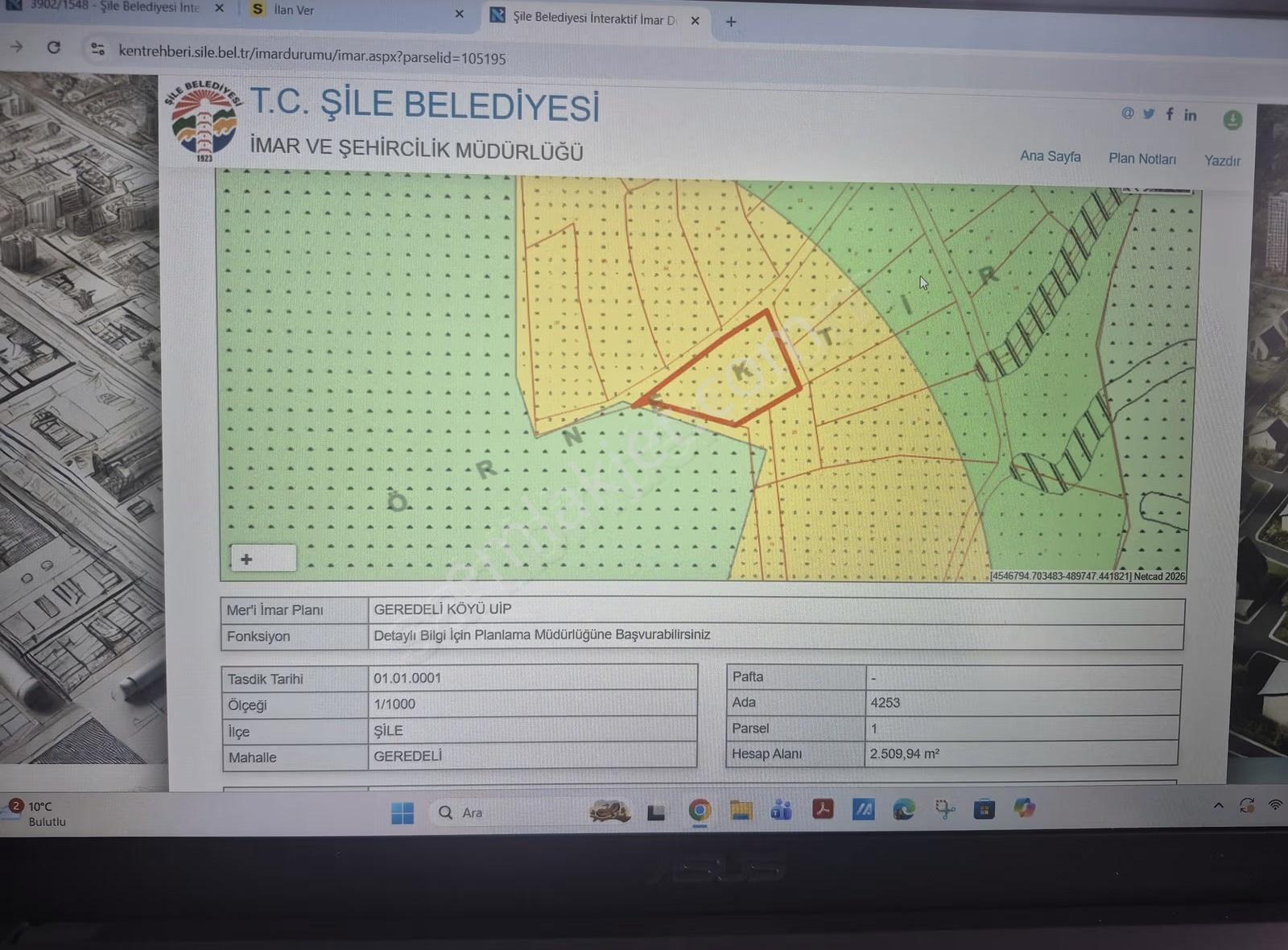
Task: Zoom in the map with plus button
Action: click(x=247, y=559)
